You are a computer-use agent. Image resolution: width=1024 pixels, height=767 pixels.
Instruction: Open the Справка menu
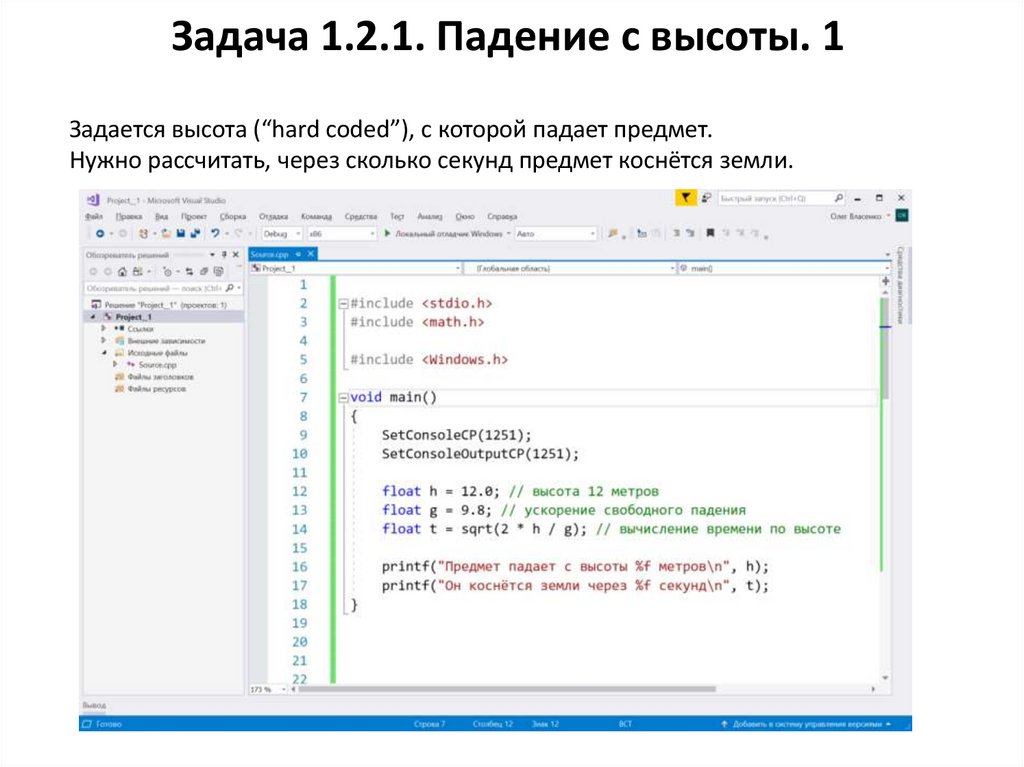click(x=502, y=216)
